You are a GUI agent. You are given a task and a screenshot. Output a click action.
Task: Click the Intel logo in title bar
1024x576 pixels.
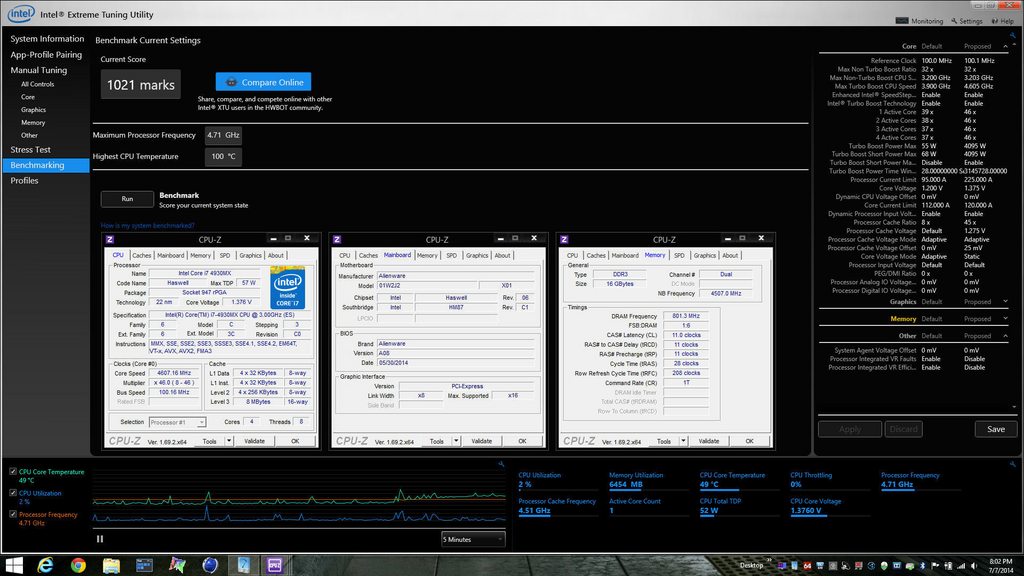coord(21,13)
